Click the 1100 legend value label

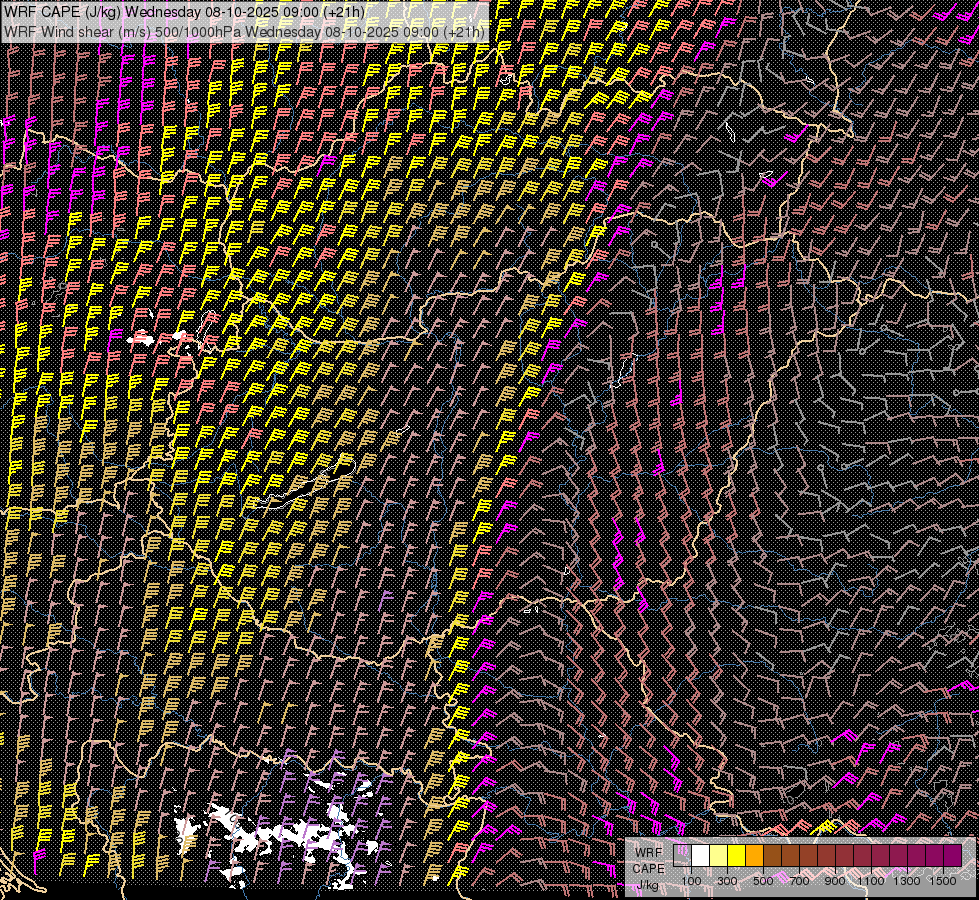(x=870, y=881)
